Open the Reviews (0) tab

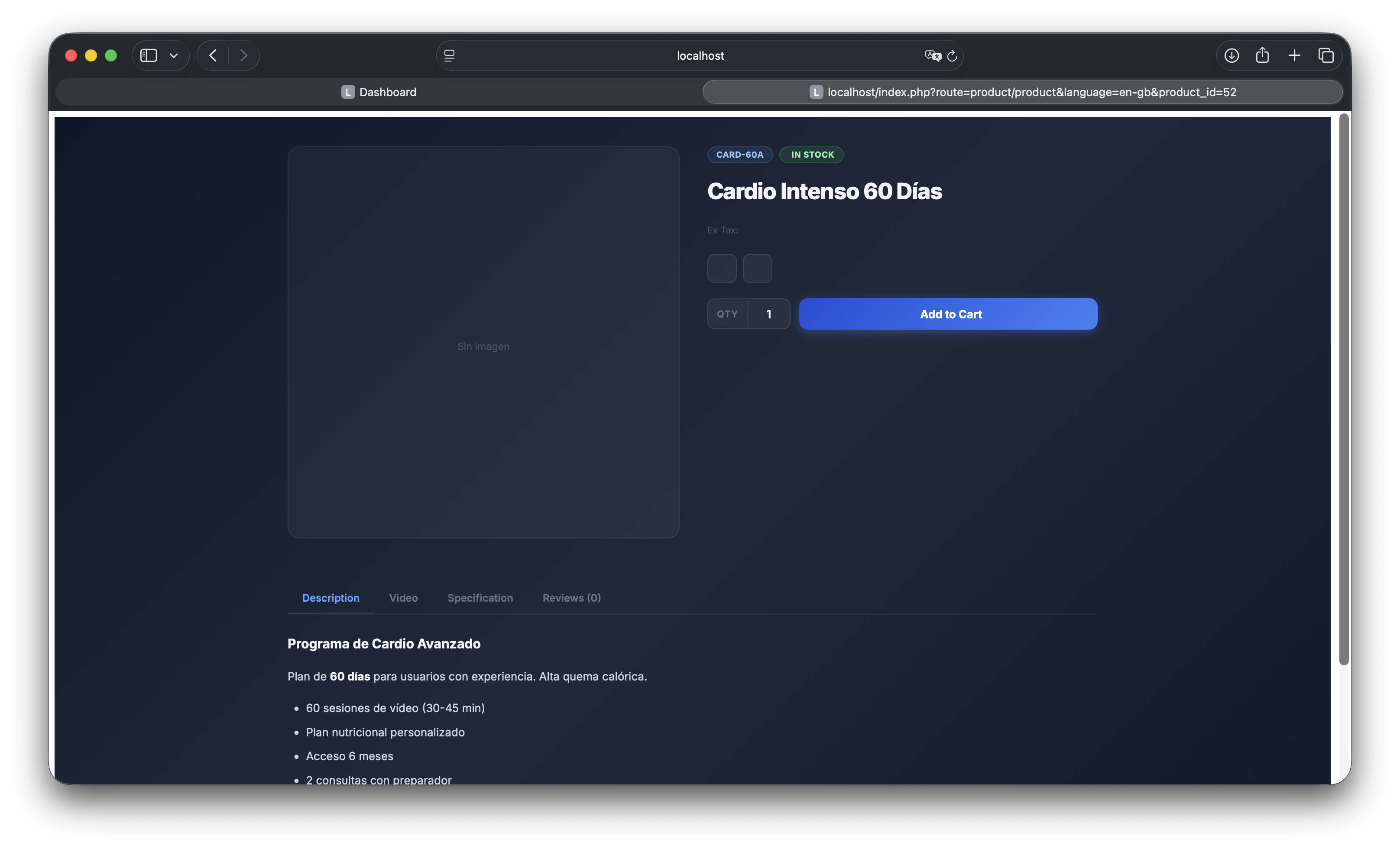point(571,598)
